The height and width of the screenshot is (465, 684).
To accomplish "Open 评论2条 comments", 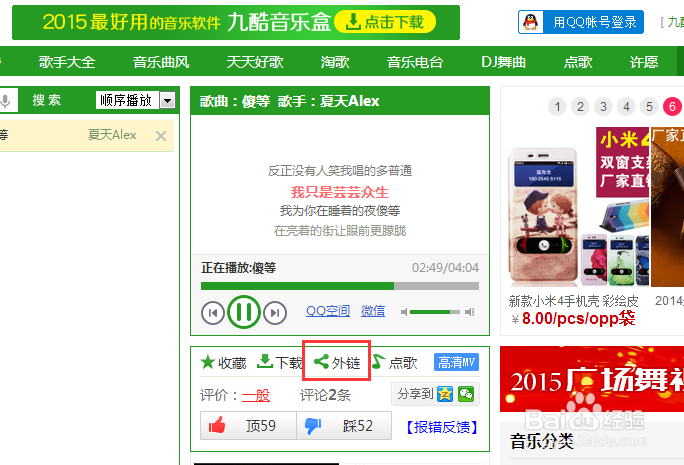I will 325,395.
